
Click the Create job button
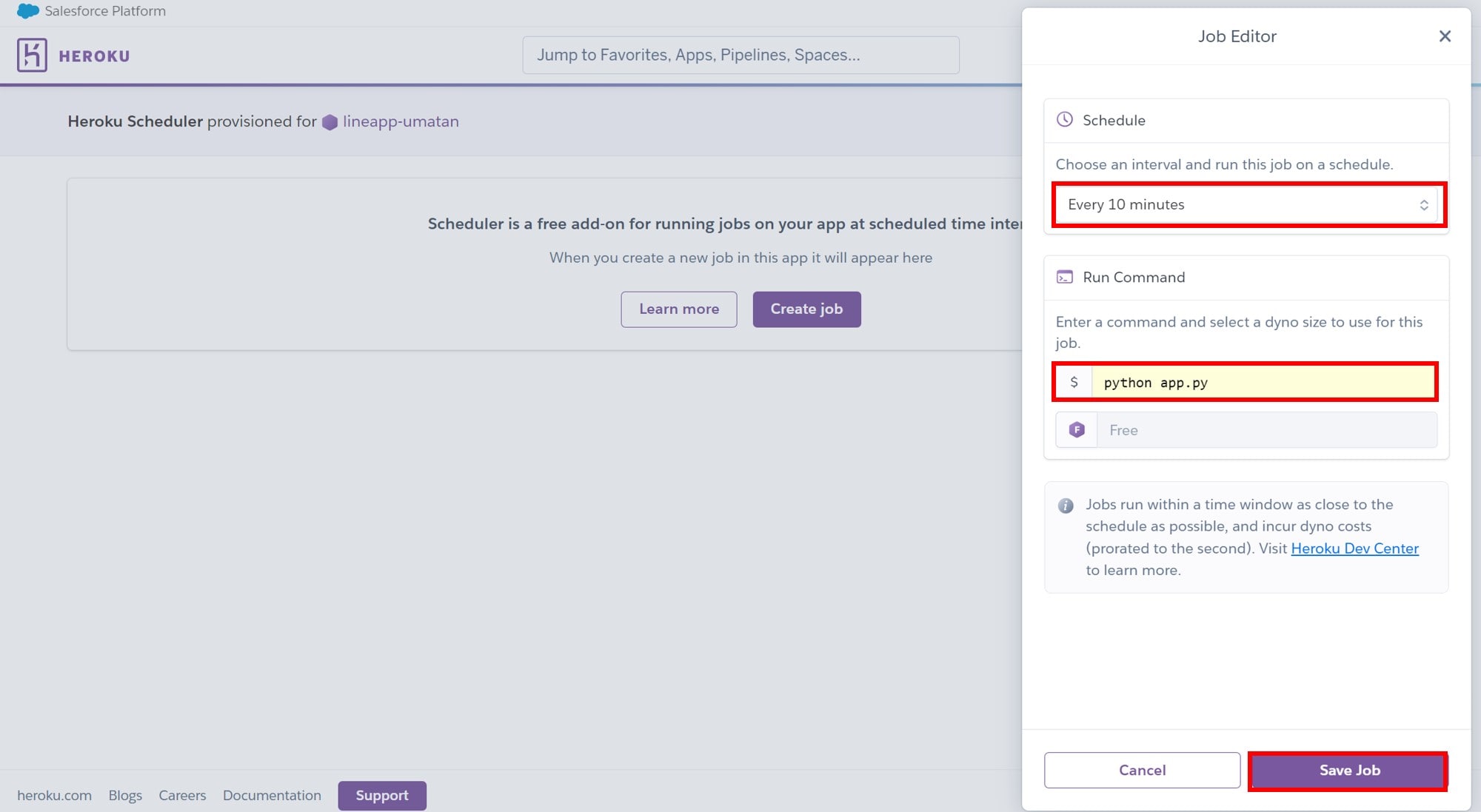tap(806, 309)
